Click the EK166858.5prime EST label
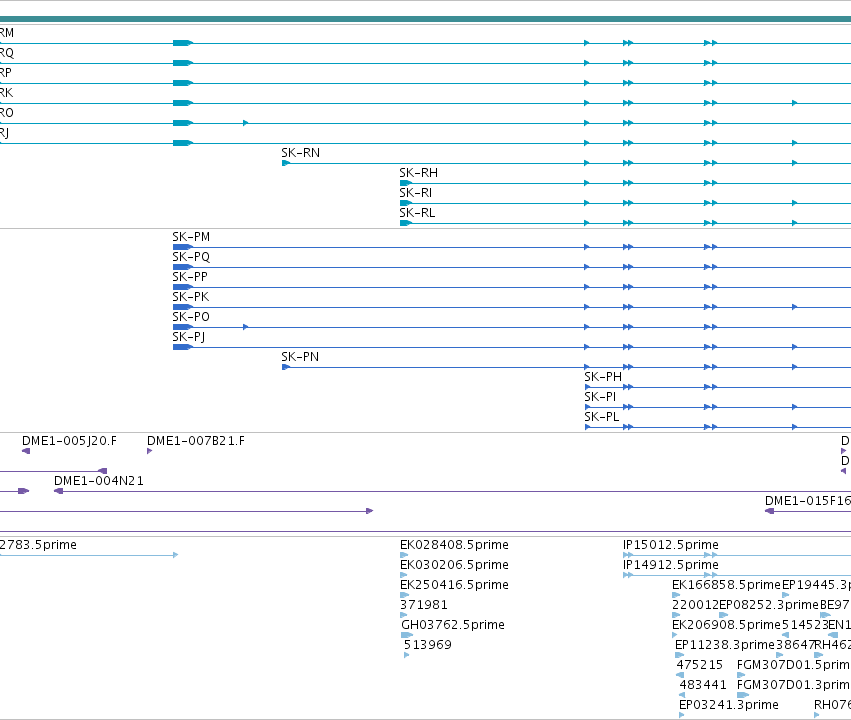Viewport: 851px width, 720px height. click(726, 585)
